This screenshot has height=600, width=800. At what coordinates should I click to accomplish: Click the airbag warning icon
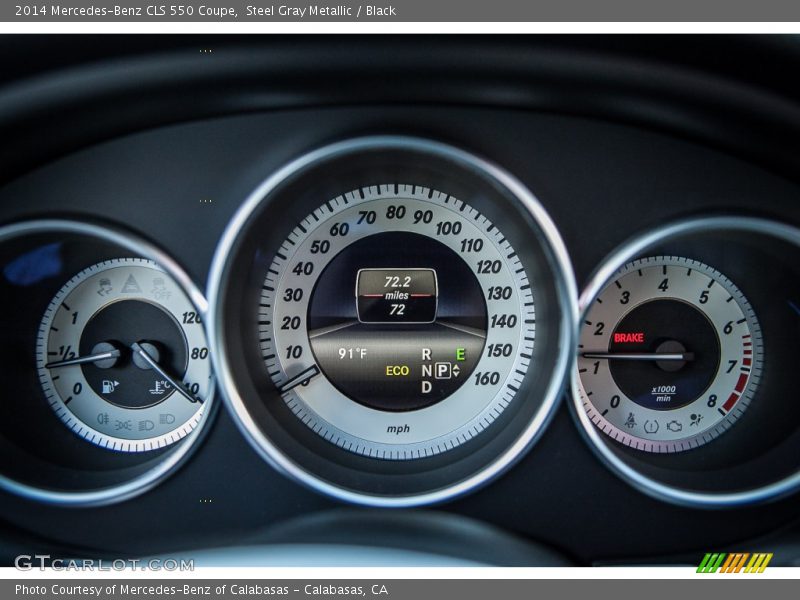696,420
